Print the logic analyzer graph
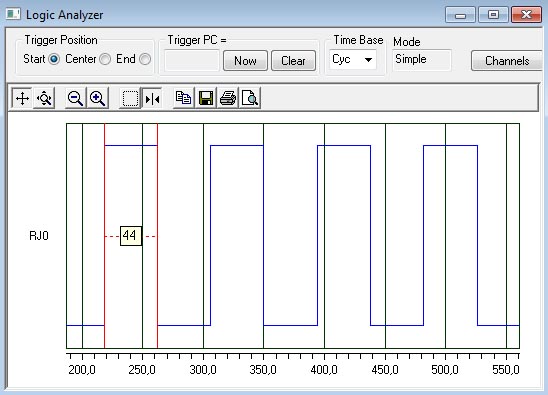This screenshot has height=395, width=548. click(x=228, y=98)
